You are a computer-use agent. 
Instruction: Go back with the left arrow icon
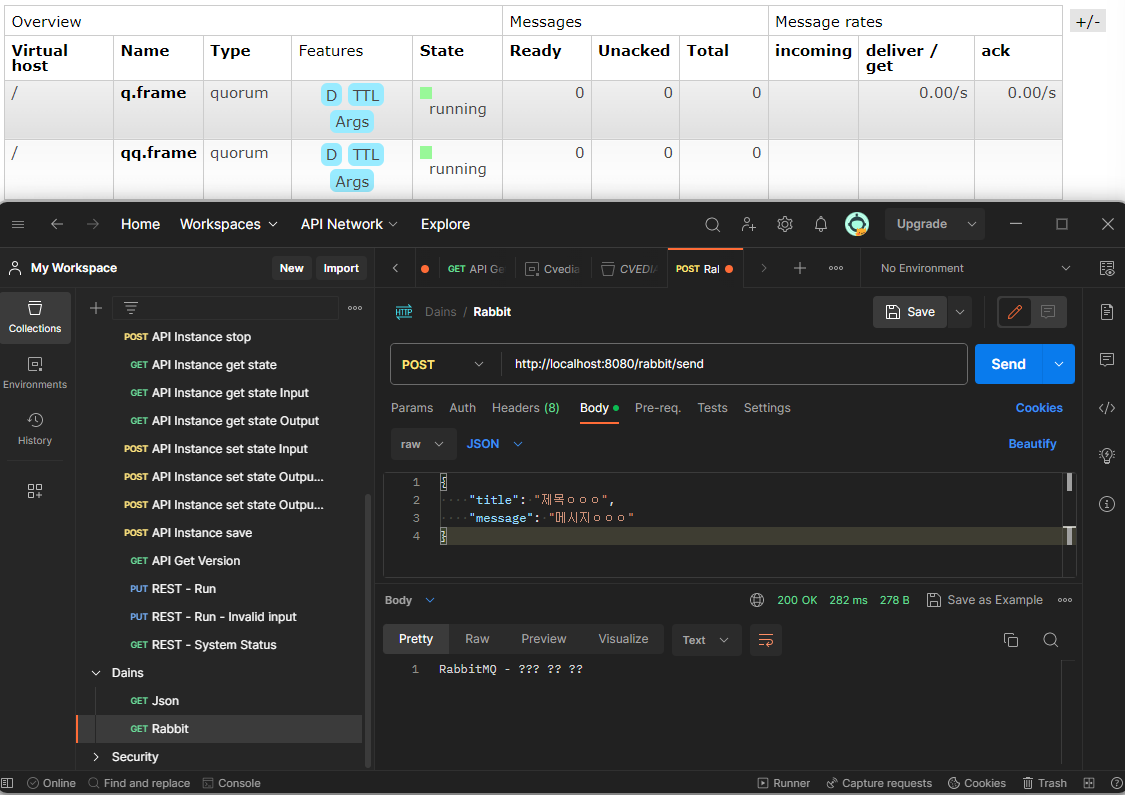pos(57,225)
